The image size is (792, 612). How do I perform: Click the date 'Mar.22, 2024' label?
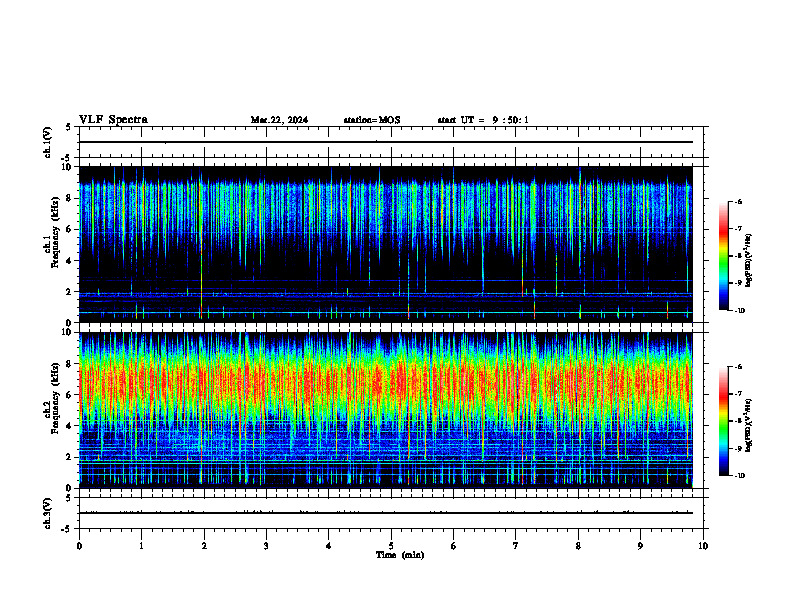coord(279,120)
